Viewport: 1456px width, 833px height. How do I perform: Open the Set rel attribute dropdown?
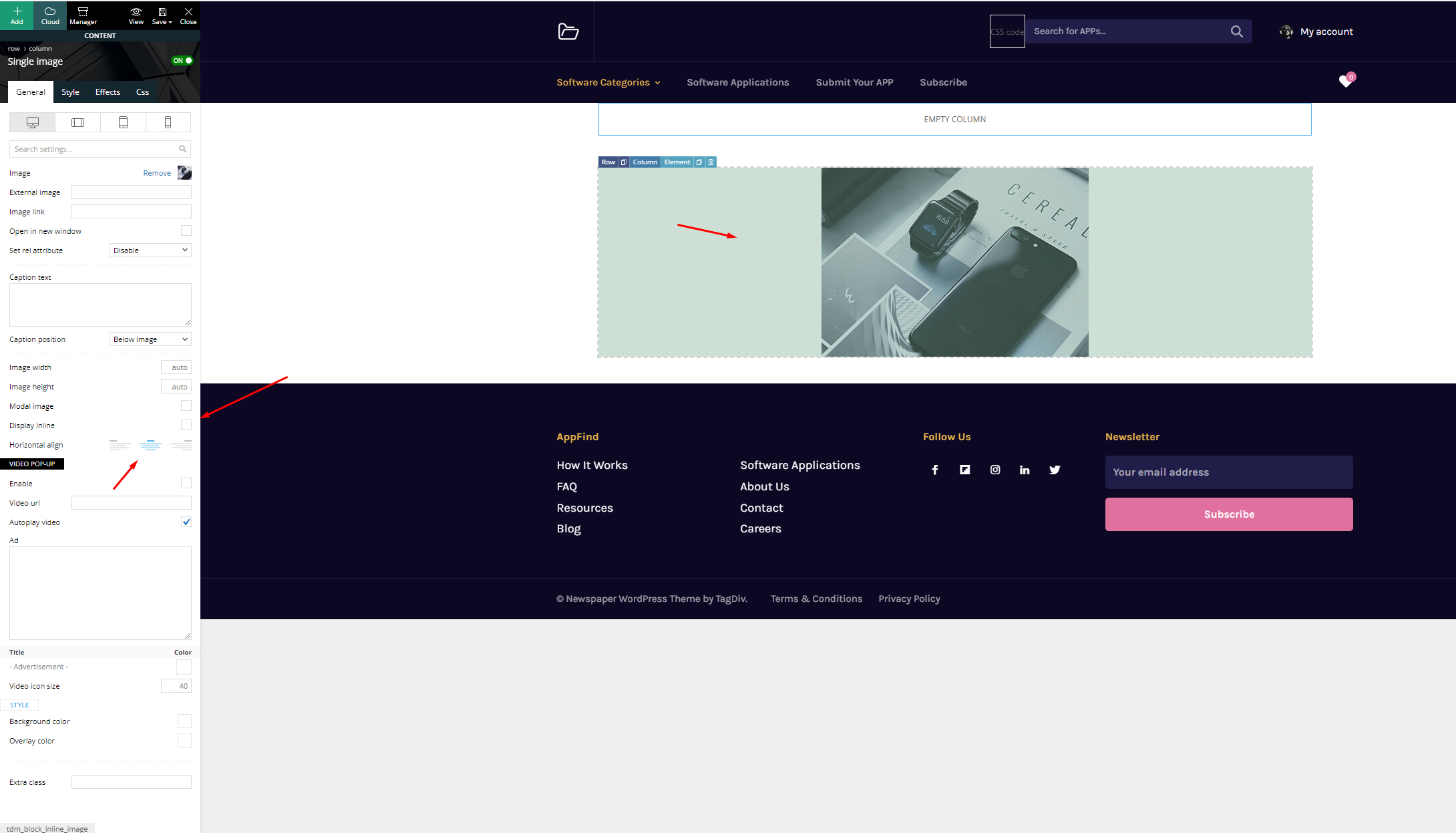[x=150, y=251]
